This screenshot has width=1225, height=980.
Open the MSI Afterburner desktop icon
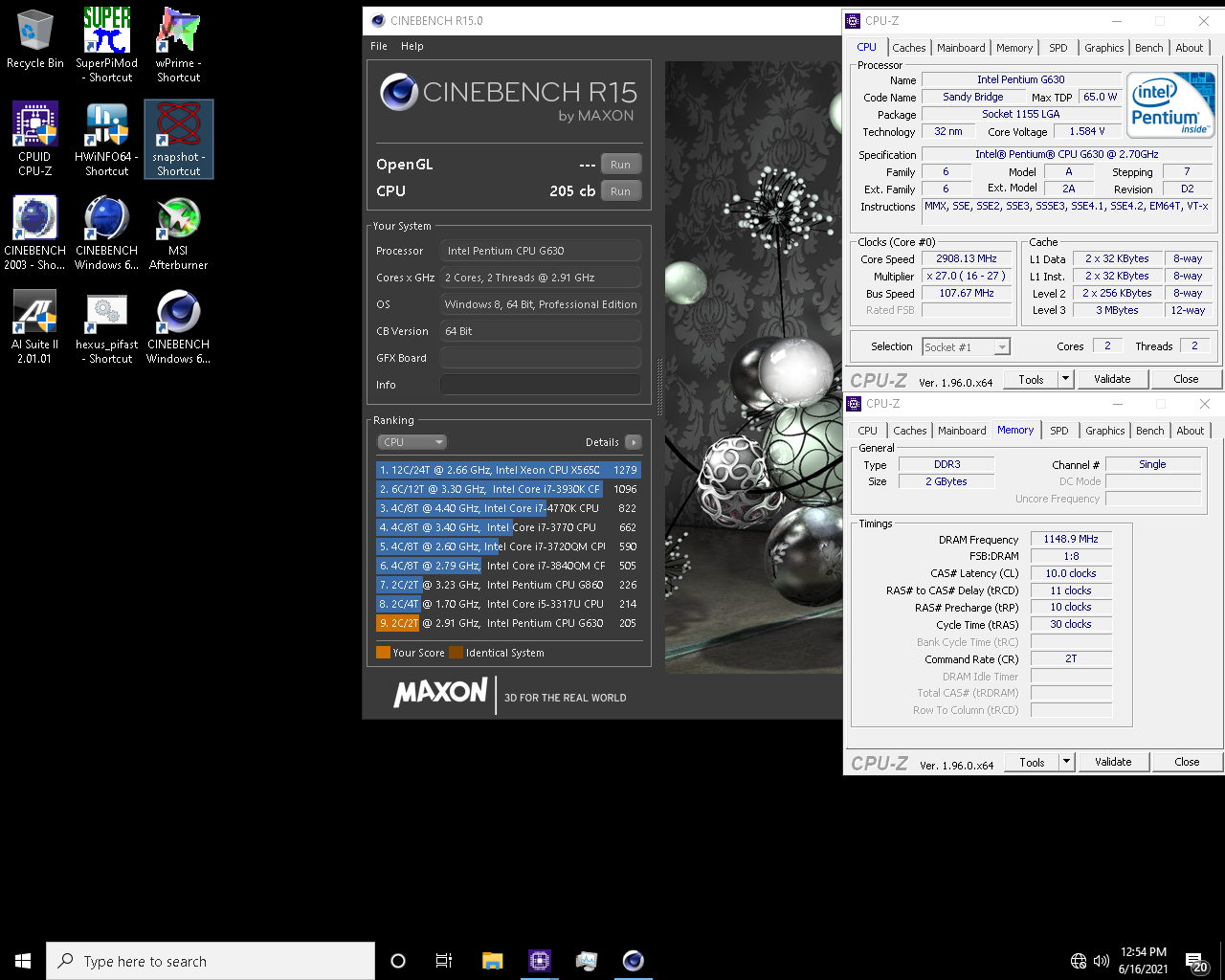178,233
